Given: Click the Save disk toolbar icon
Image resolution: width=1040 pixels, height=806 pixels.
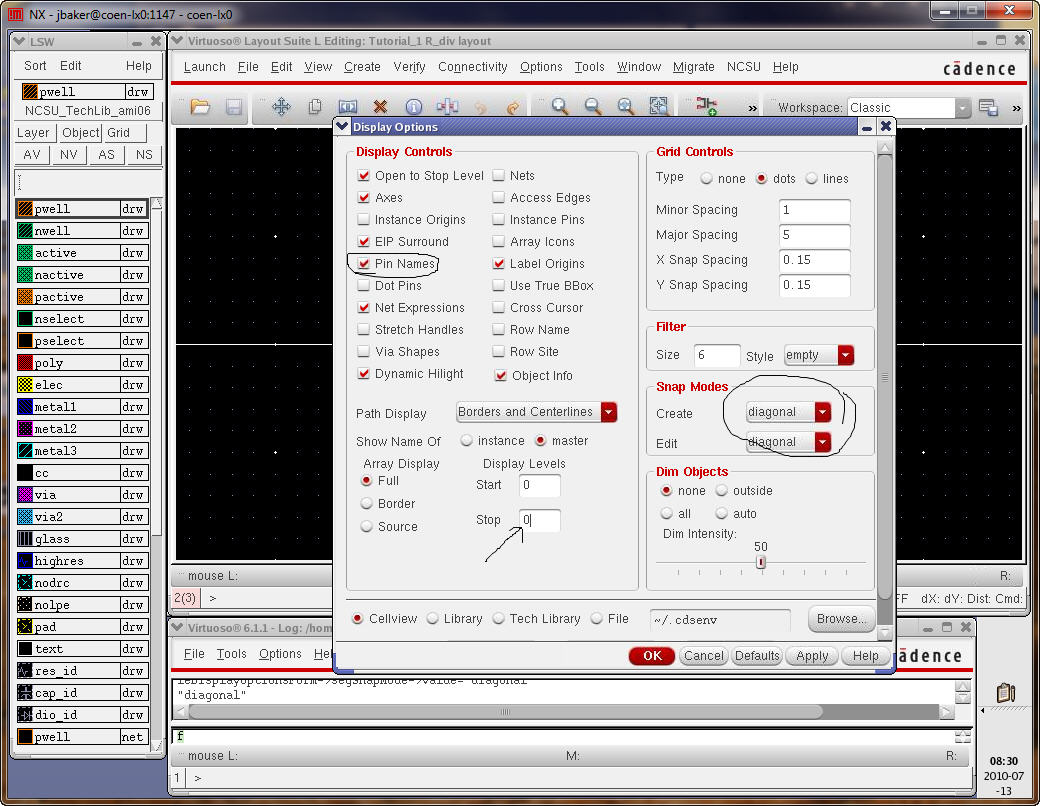Looking at the screenshot, I should (x=233, y=107).
